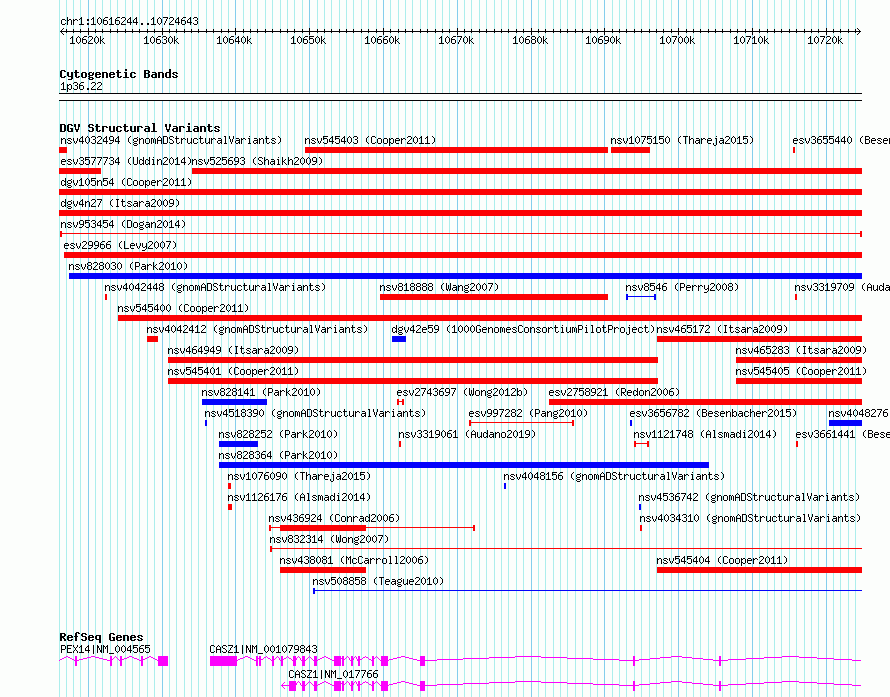Image resolution: width=890 pixels, height=697 pixels.
Task: Click the nsv953454 (Dogan2014) label
Action: pos(123,224)
